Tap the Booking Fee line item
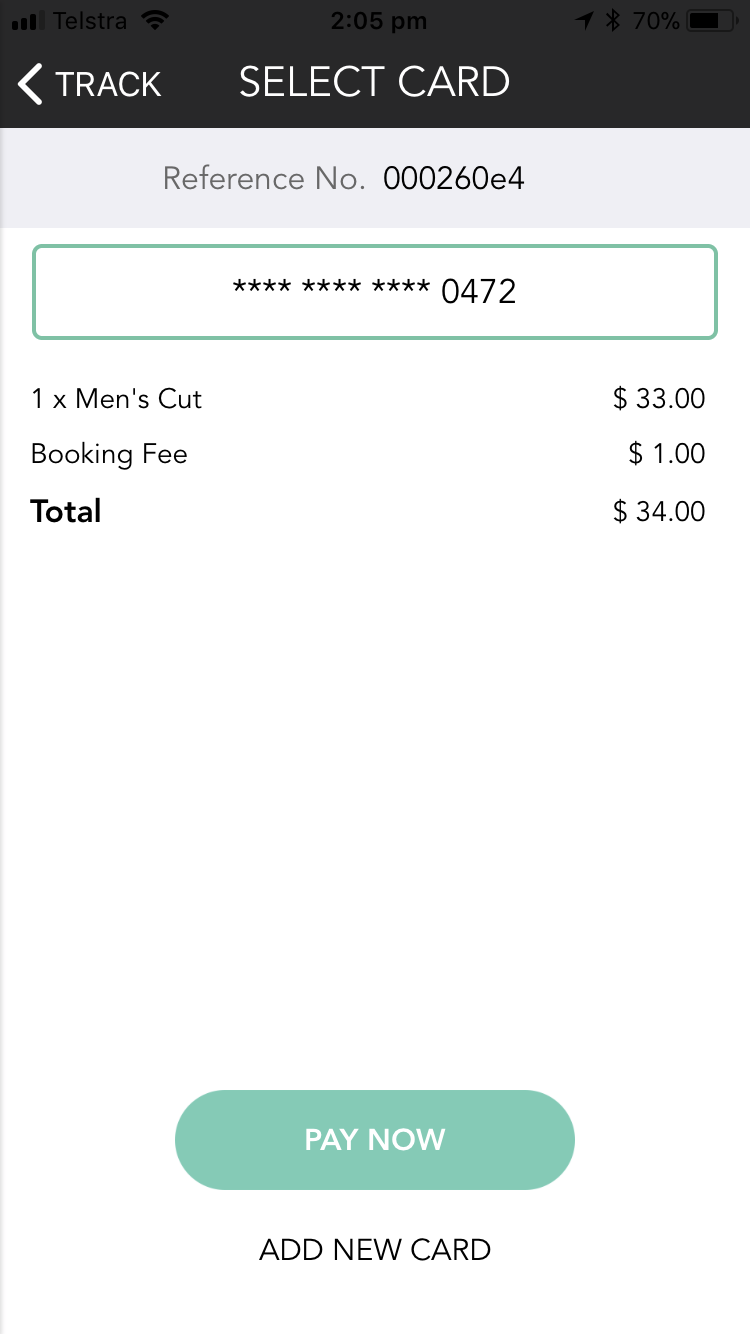The image size is (750, 1334). click(x=109, y=454)
